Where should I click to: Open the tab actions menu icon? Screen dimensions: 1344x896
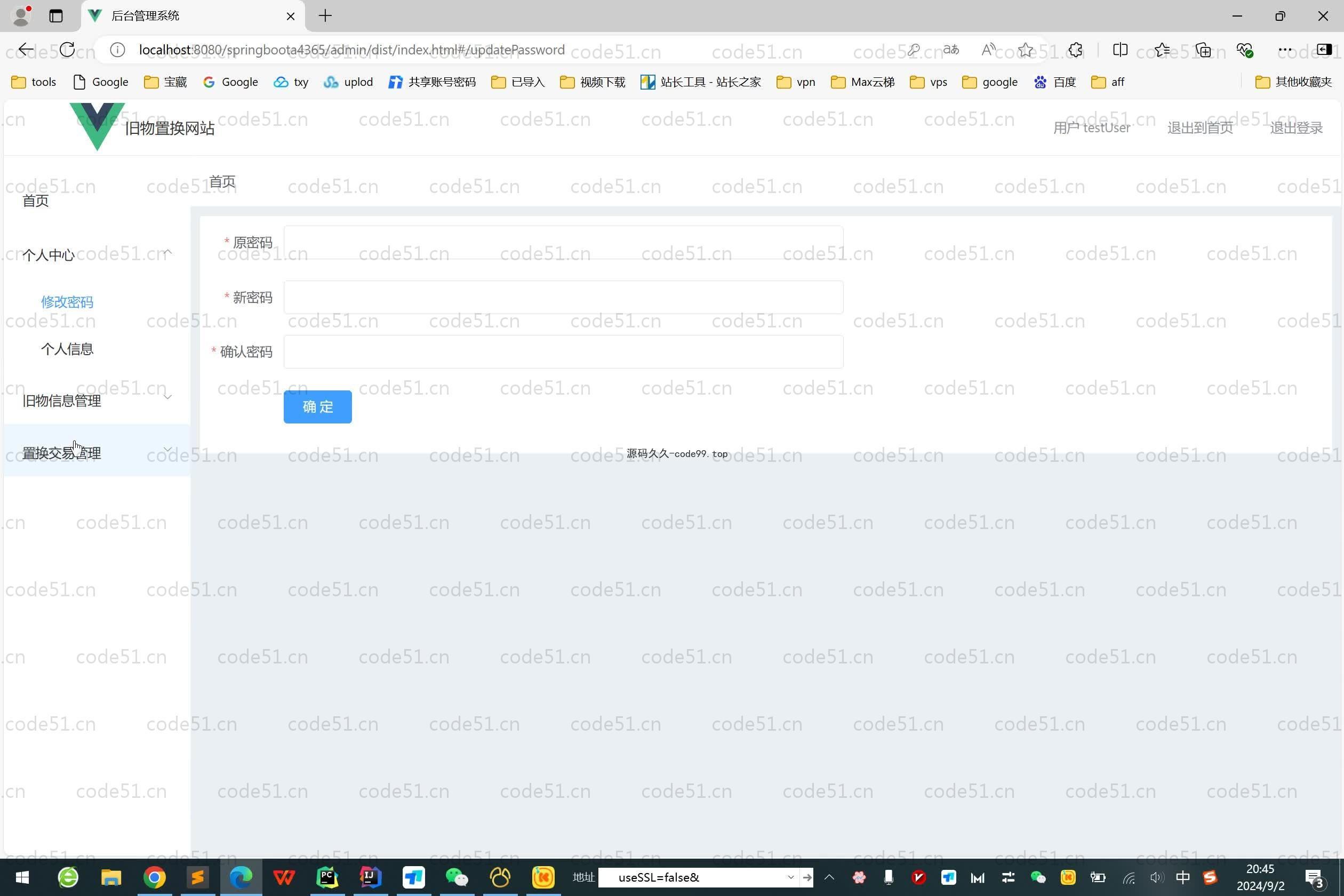click(x=55, y=16)
